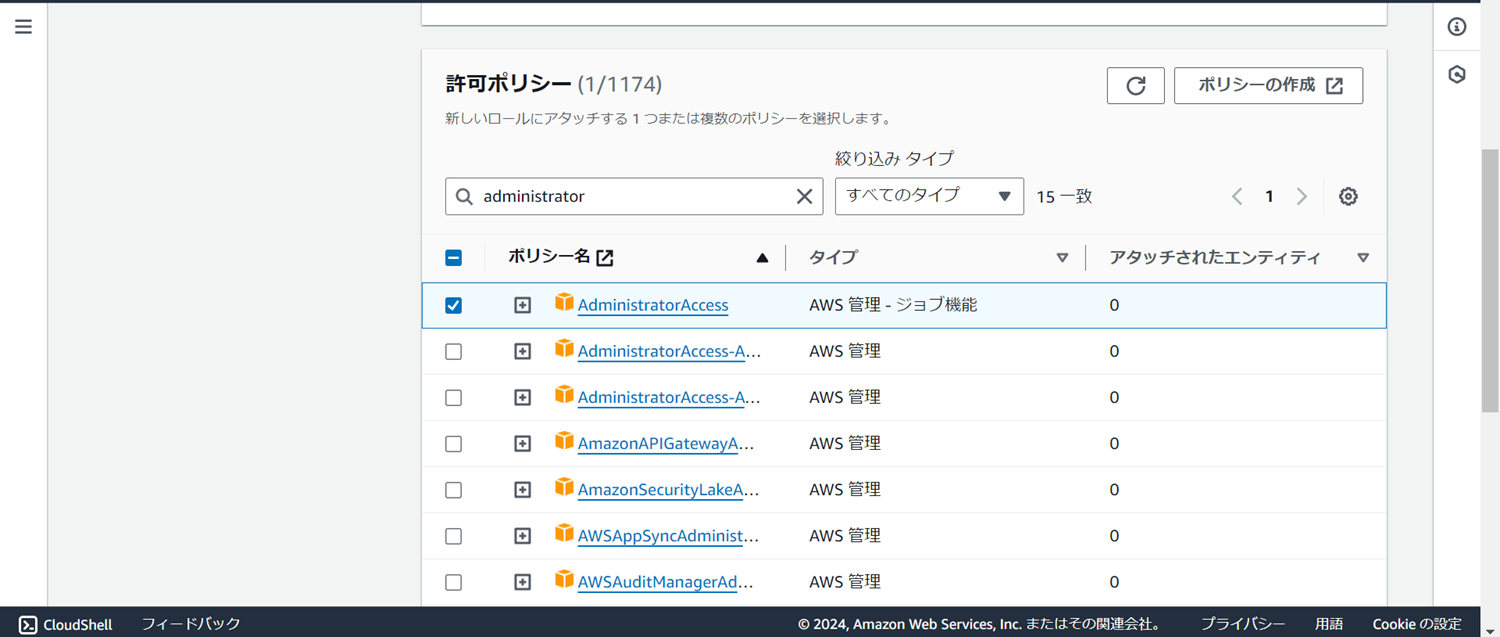Viewport: 1500px width, 637px height.
Task: Refresh the permission policies list
Action: click(1136, 86)
